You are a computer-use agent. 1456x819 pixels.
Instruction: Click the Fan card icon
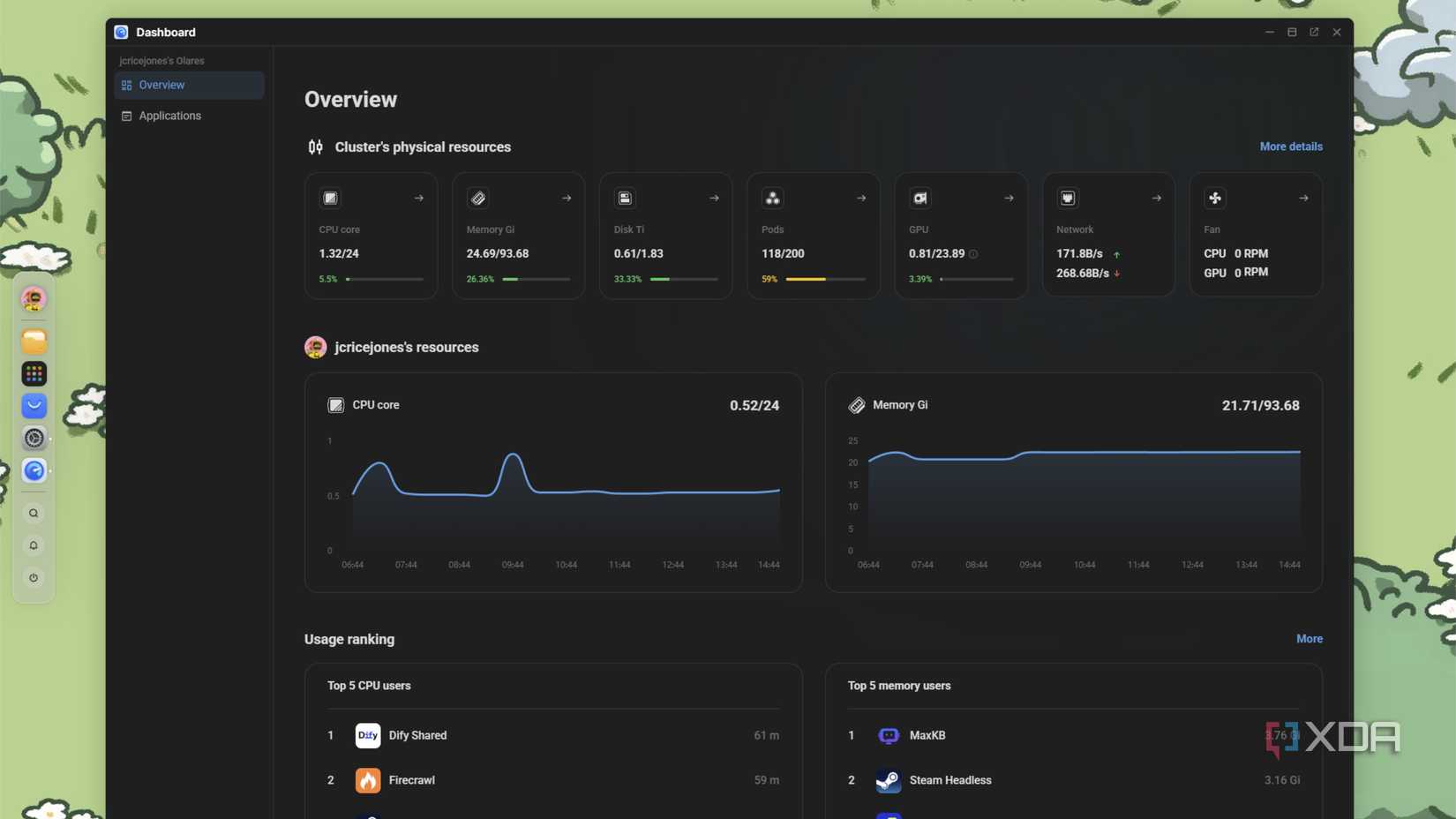[1215, 198]
